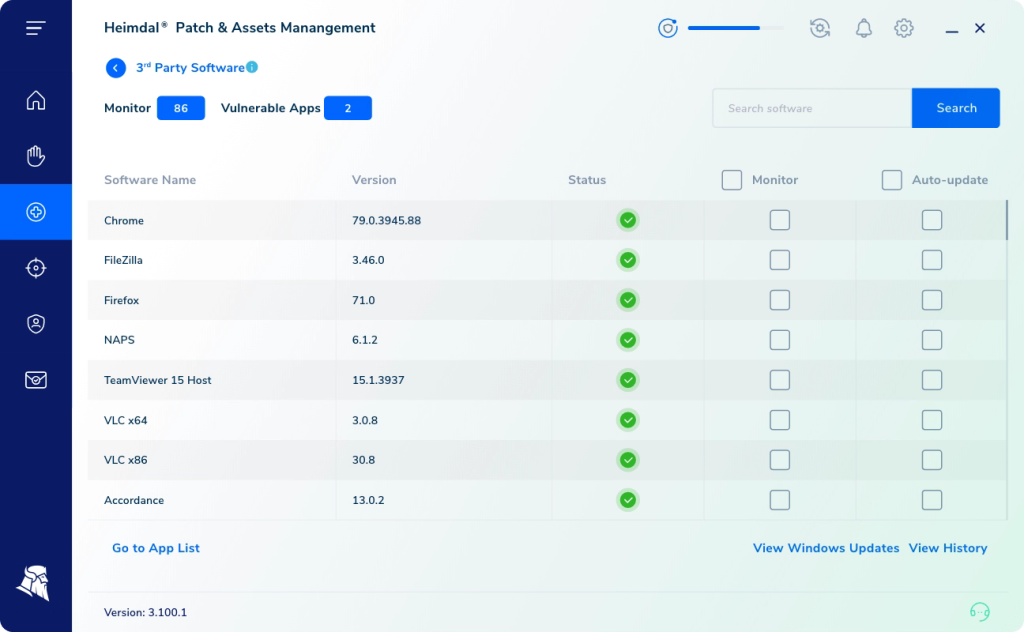Click the Version column header
The width and height of the screenshot is (1024, 632).
[374, 180]
